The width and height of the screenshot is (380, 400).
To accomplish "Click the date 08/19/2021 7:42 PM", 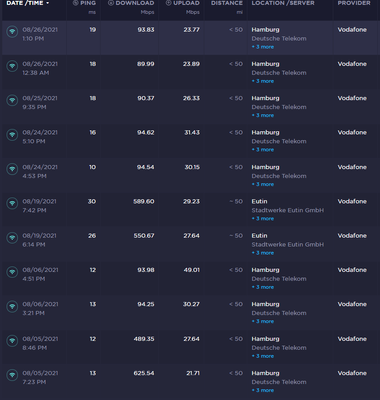I will 39,206.
